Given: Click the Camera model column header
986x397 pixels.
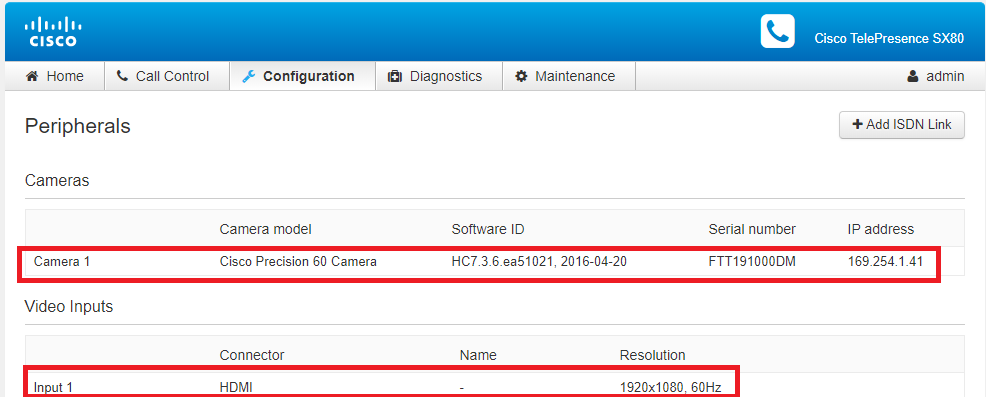Looking at the screenshot, I should click(x=265, y=229).
